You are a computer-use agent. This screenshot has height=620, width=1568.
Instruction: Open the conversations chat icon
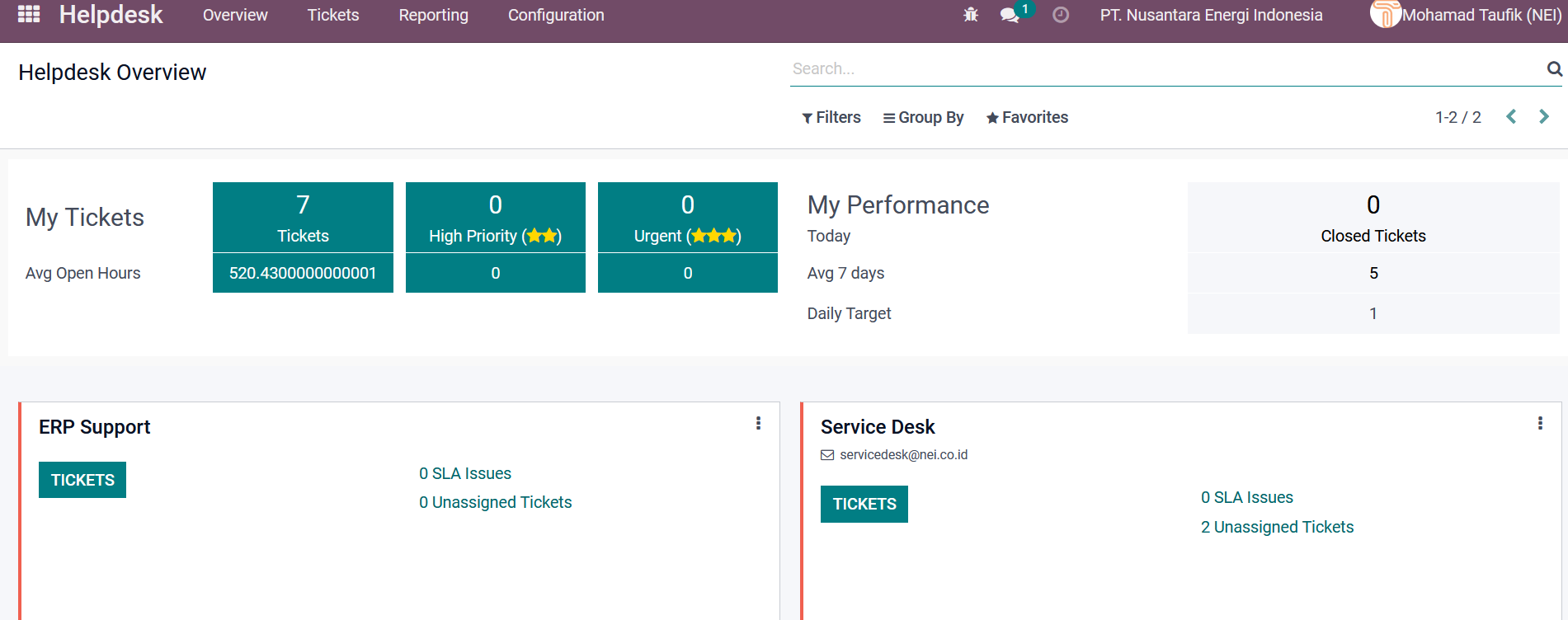tap(1010, 15)
